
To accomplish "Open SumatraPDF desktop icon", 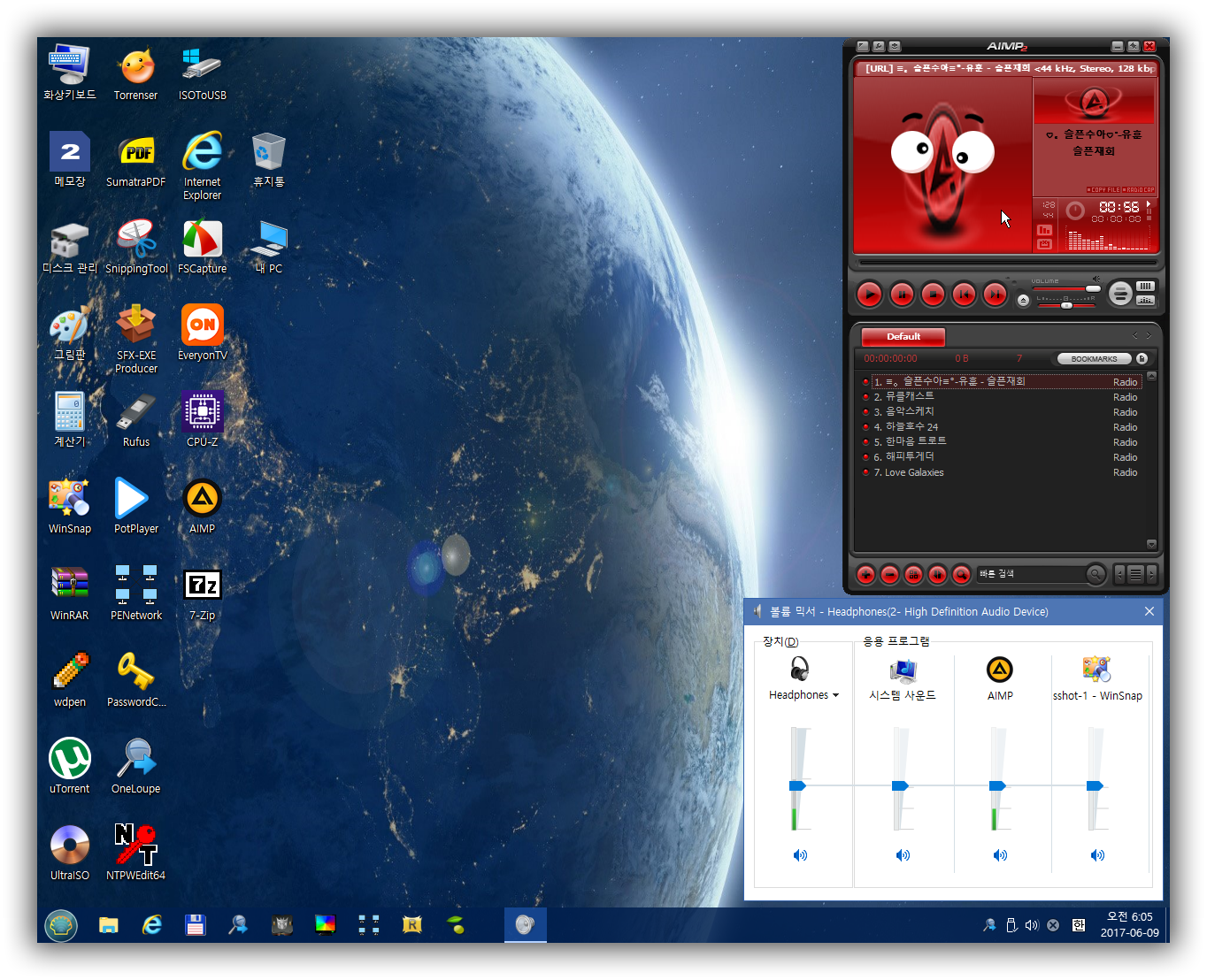I will 135,160.
